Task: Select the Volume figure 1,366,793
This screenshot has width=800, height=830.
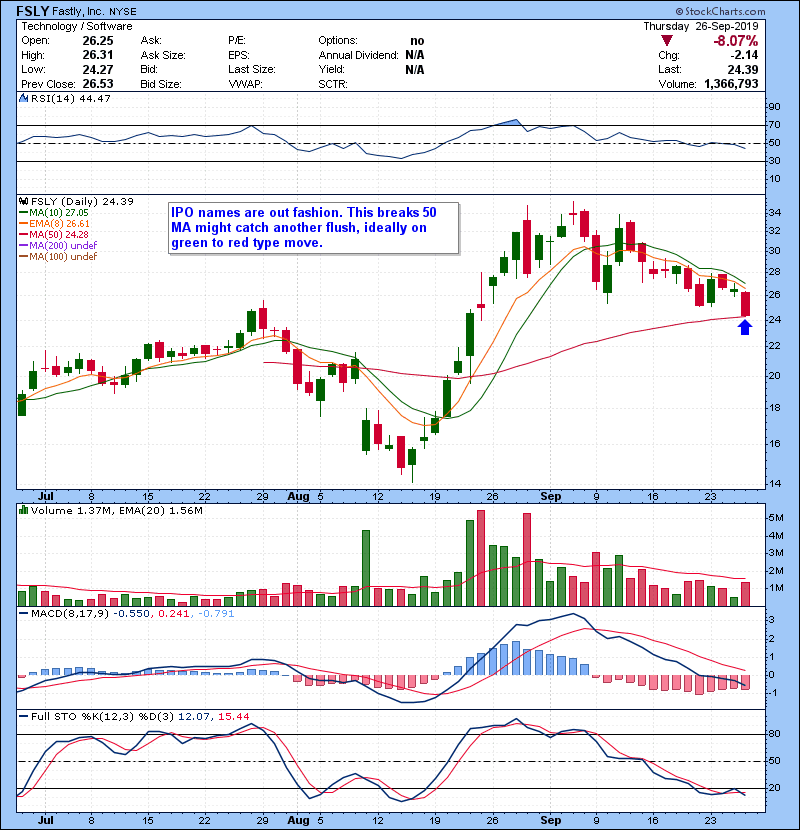Action: coord(731,84)
